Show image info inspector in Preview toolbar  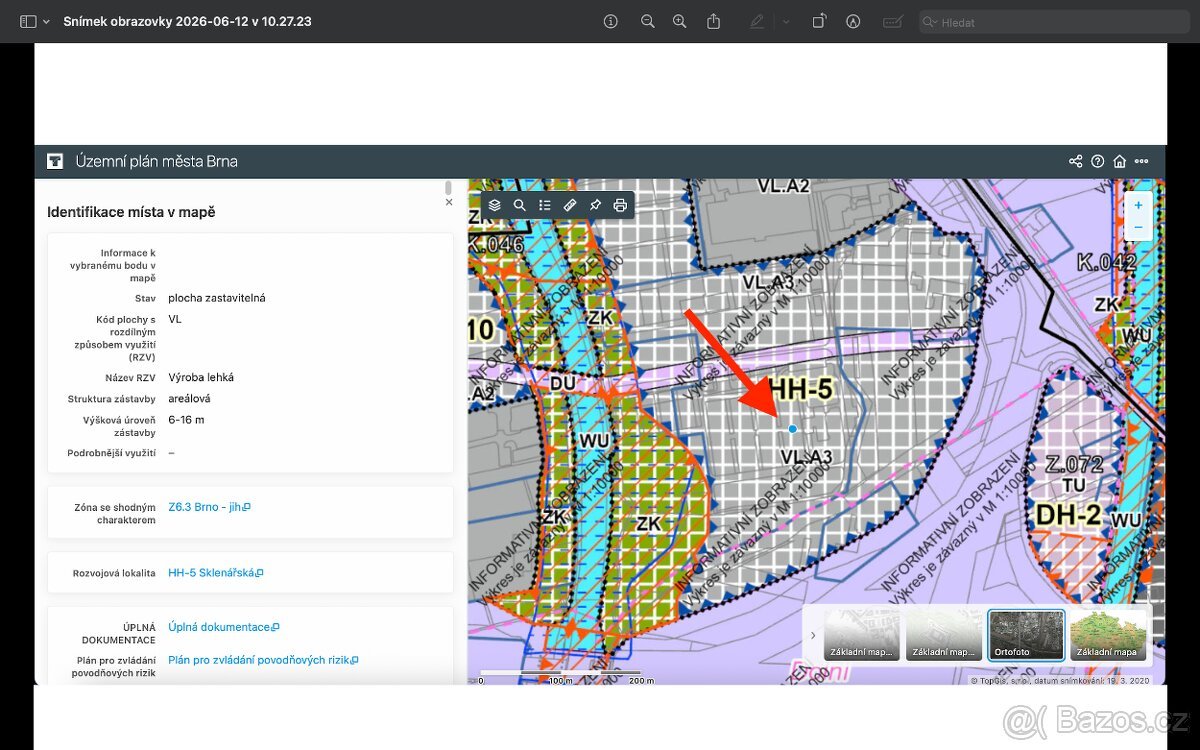tap(611, 21)
